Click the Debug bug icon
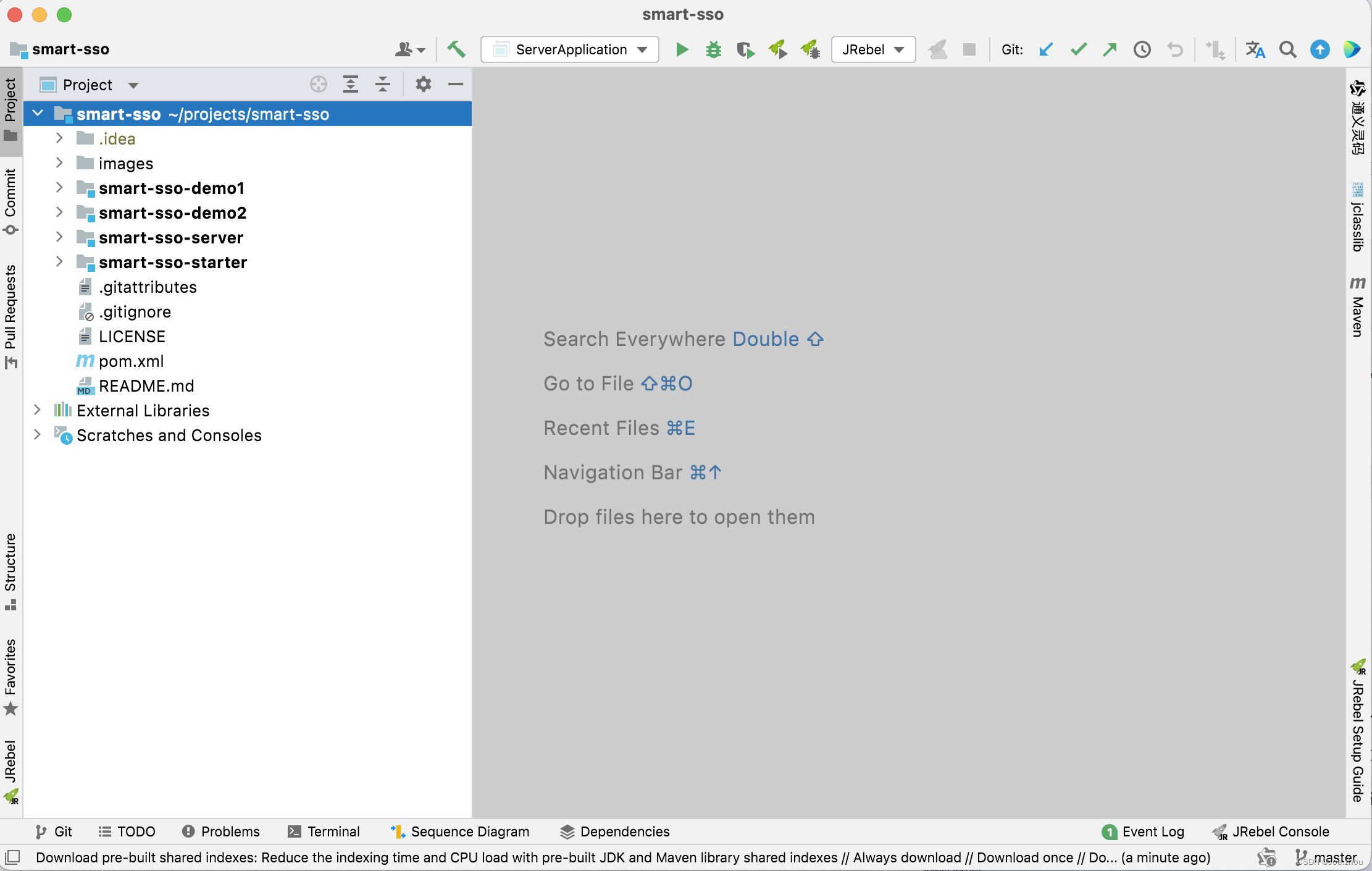The height and width of the screenshot is (871, 1372). [x=714, y=49]
